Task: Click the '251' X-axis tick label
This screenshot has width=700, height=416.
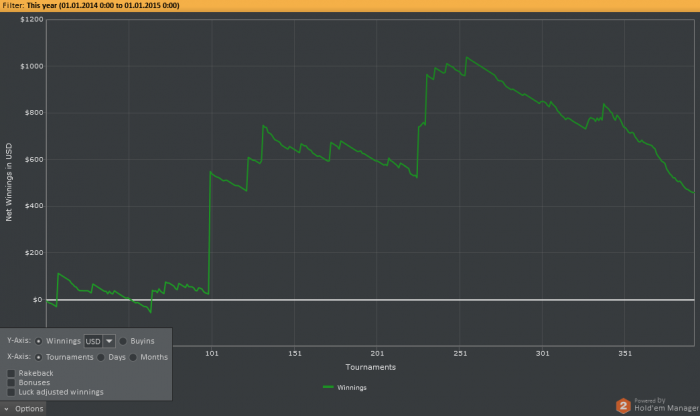Action: pos(460,354)
